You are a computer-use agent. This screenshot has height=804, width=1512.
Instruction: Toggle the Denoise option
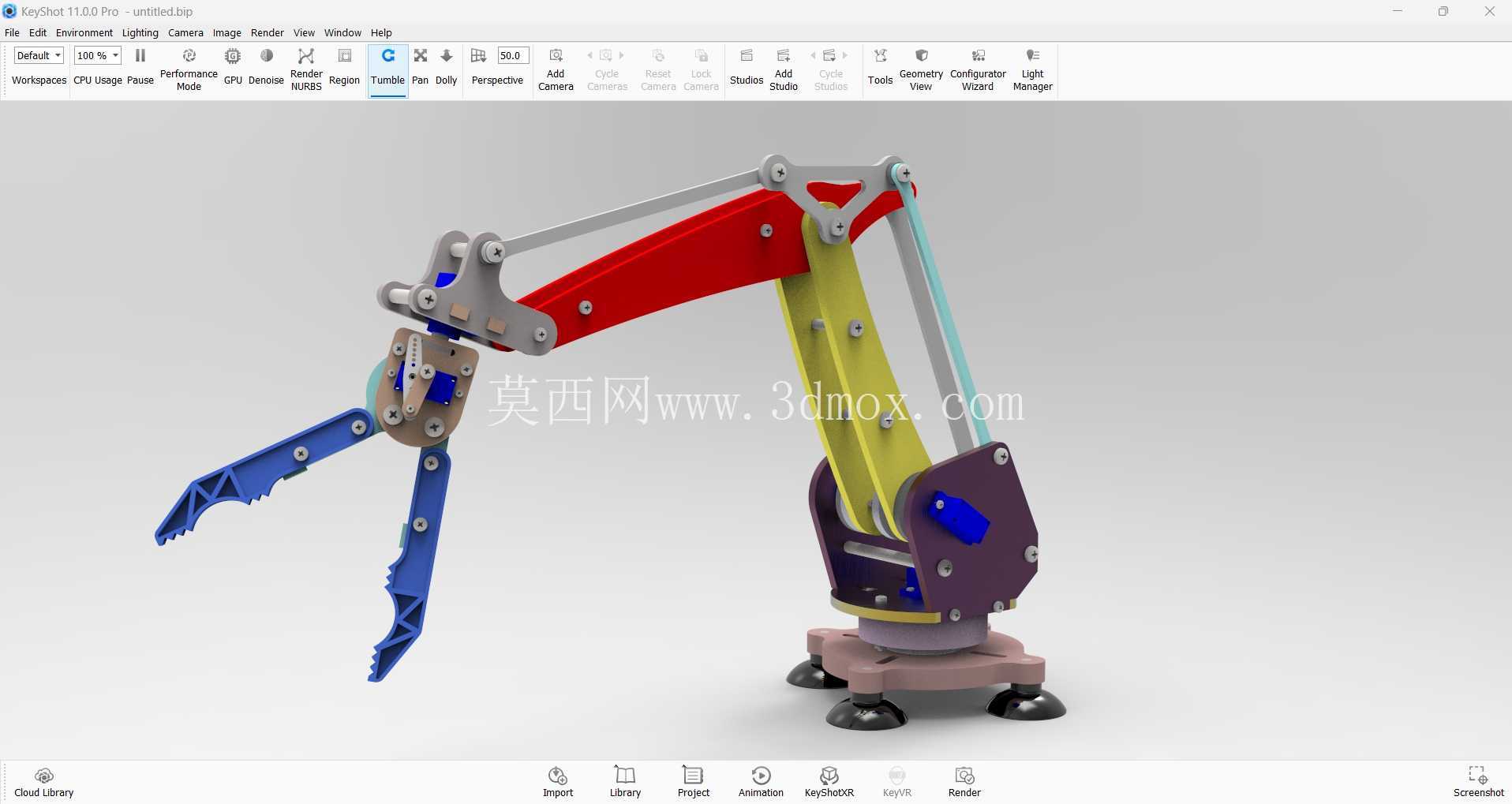(266, 68)
